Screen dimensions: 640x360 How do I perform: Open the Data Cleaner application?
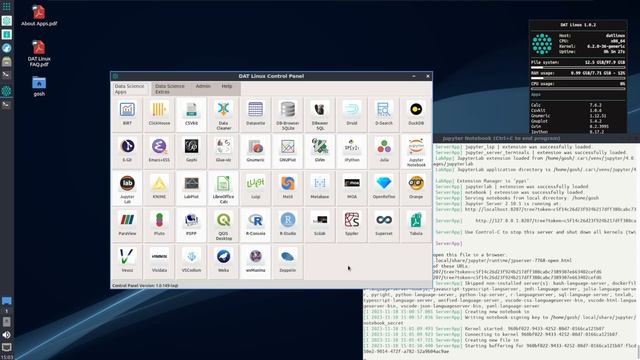pos(223,114)
